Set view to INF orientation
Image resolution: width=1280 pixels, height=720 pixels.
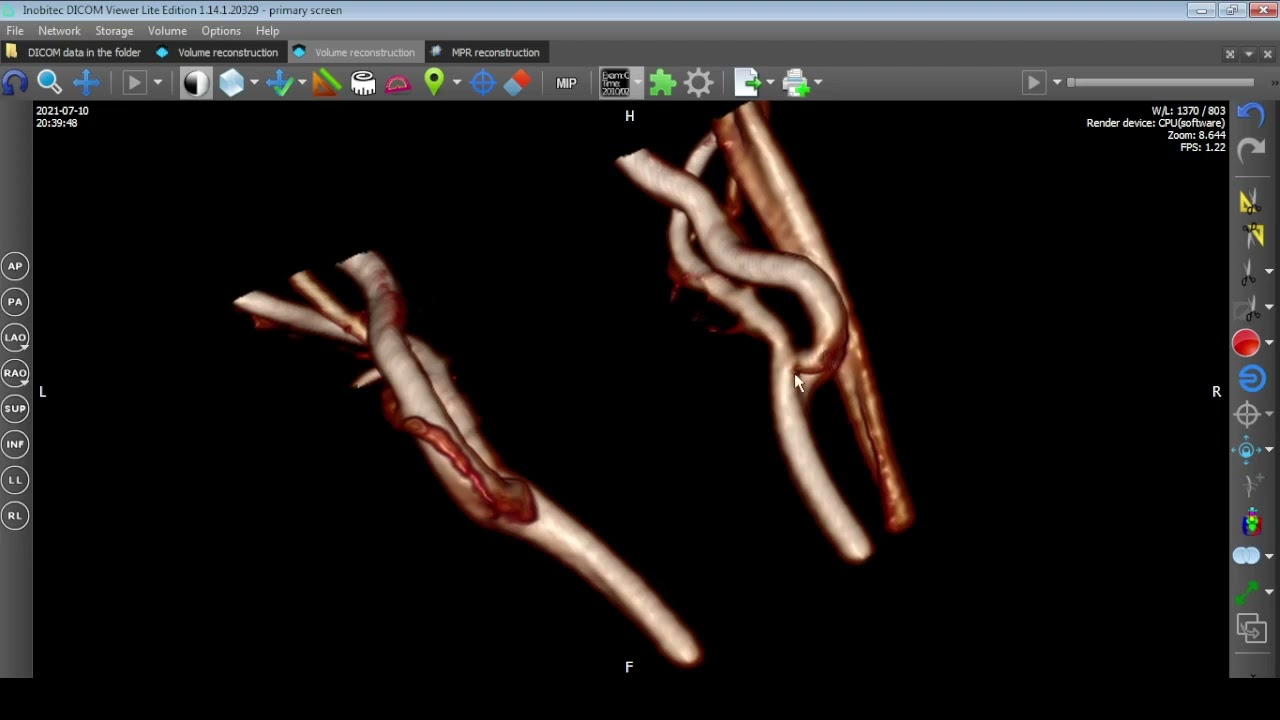tap(15, 444)
